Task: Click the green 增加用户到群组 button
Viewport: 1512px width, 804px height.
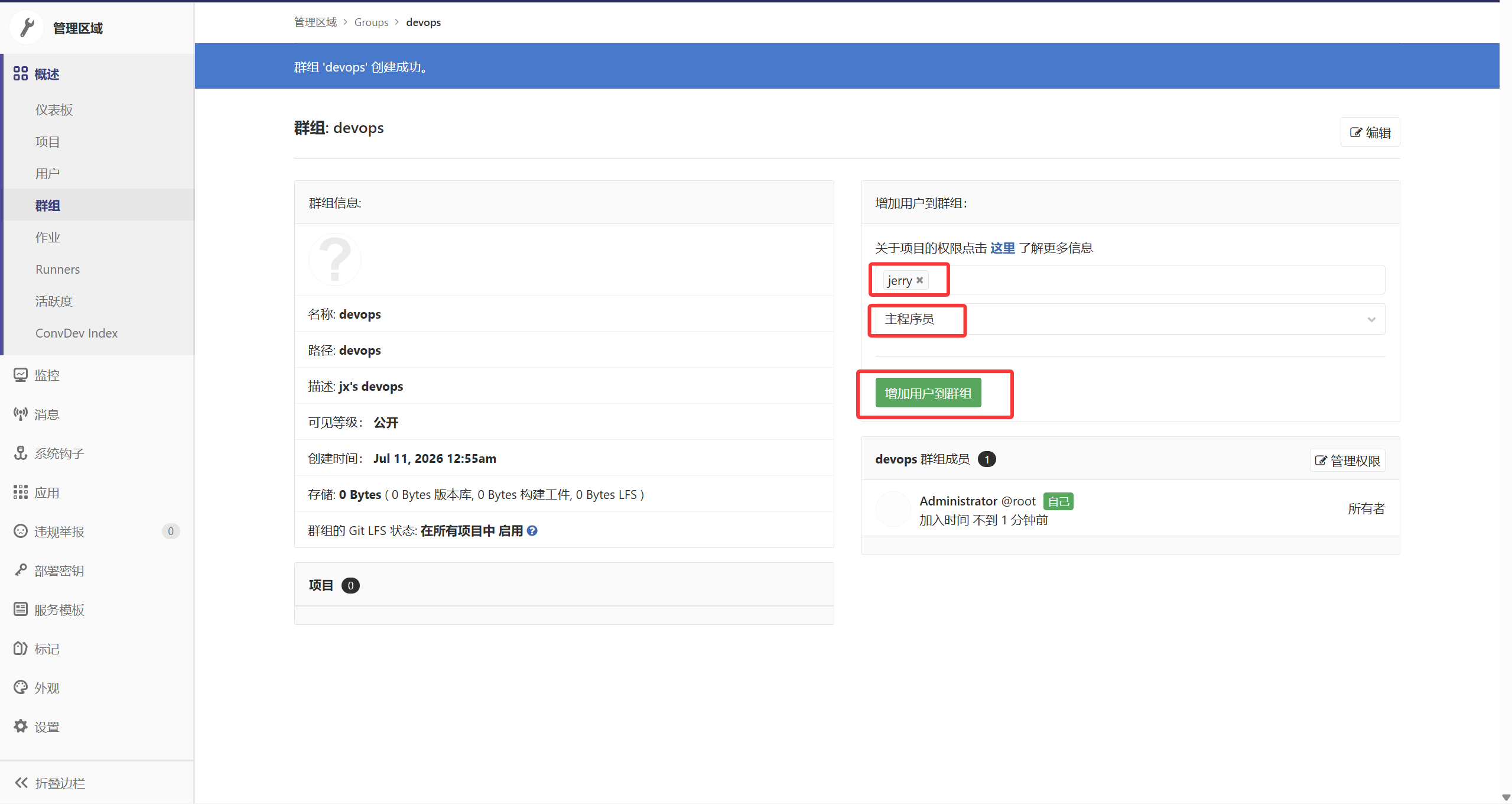Action: click(x=928, y=393)
